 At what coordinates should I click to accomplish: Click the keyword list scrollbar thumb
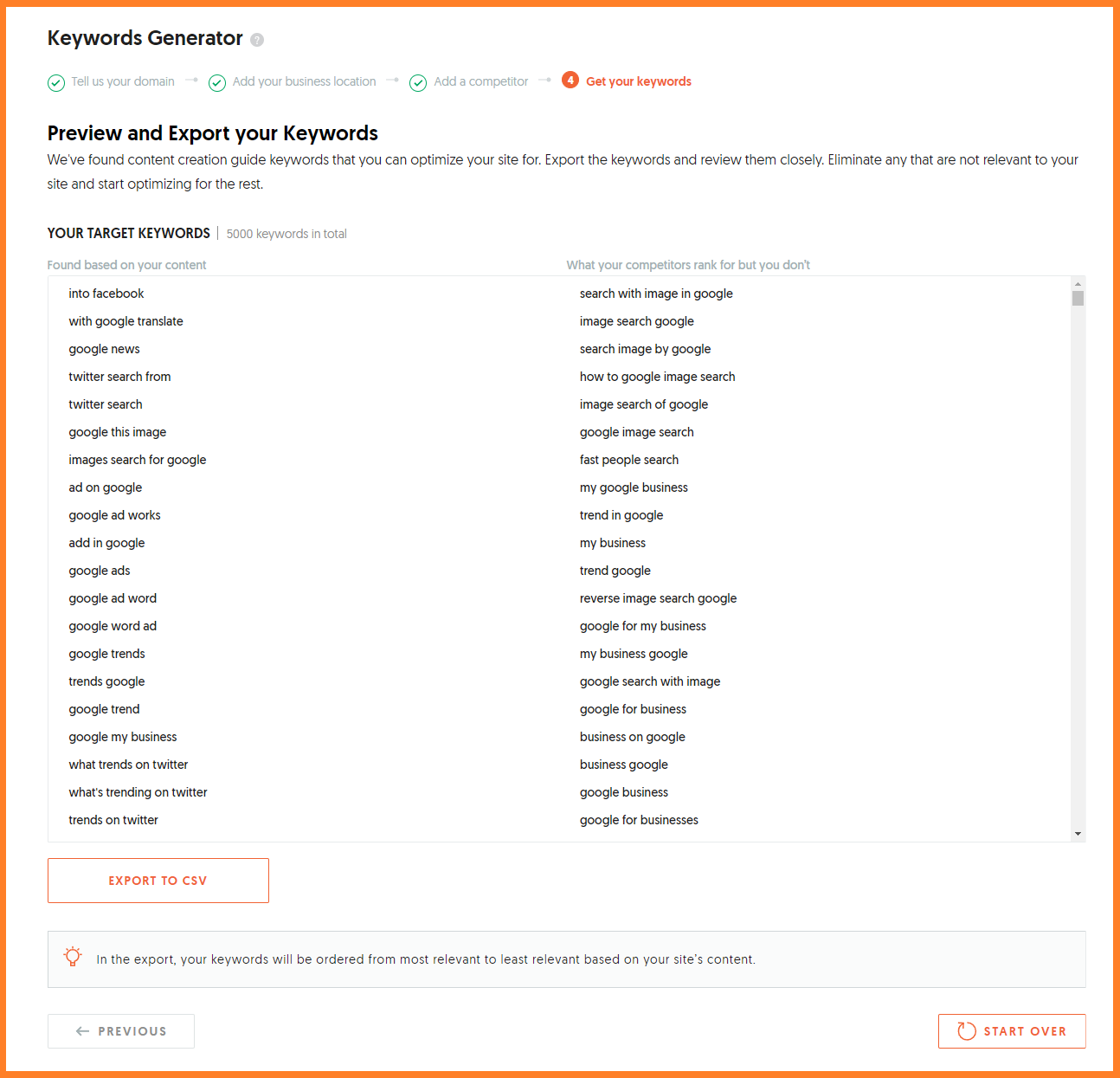[x=1078, y=299]
